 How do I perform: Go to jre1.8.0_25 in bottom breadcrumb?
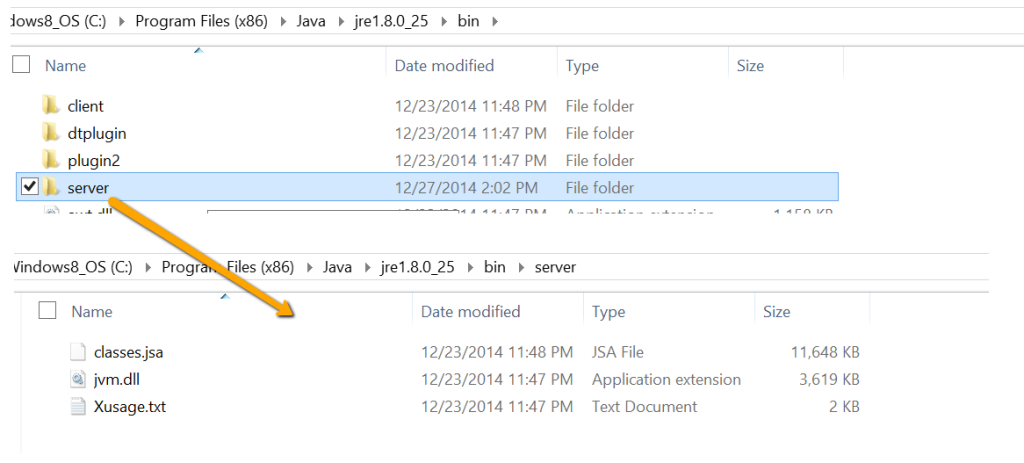click(415, 267)
